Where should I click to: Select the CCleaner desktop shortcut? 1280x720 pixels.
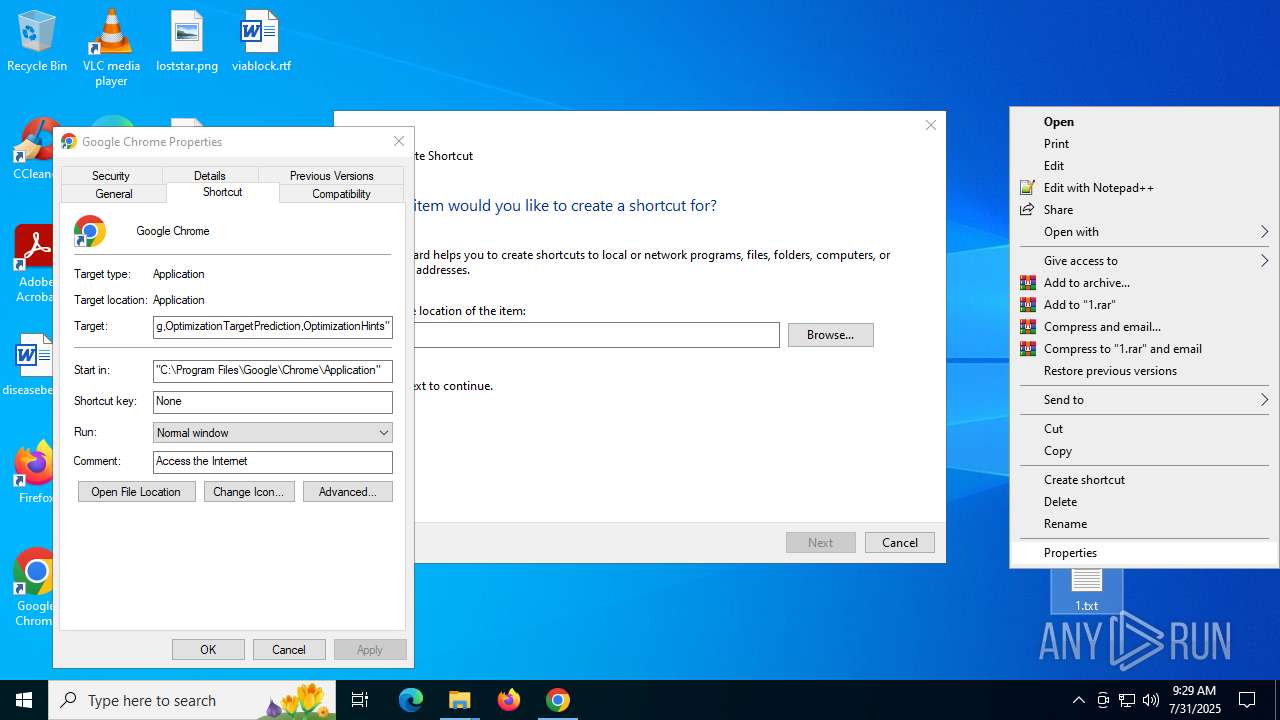tap(32, 150)
